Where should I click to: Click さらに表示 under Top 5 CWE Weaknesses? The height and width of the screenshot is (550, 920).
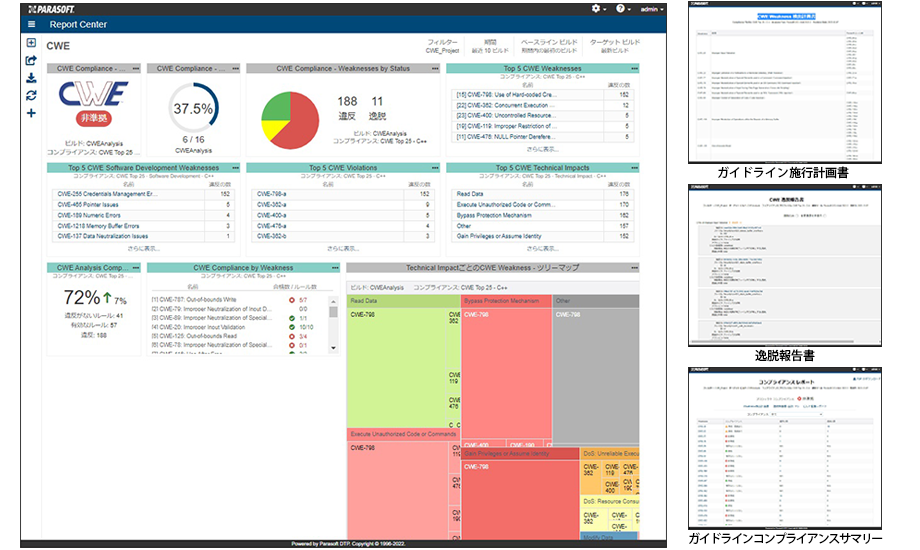pos(542,149)
